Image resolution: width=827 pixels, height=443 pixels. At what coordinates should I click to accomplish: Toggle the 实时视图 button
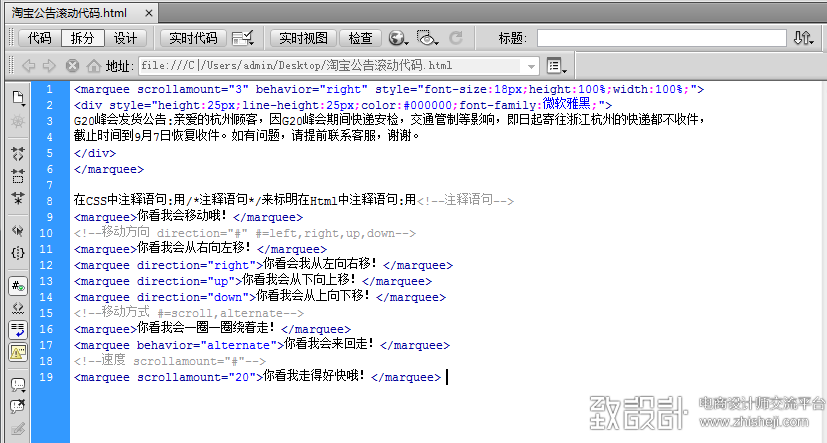pos(303,38)
